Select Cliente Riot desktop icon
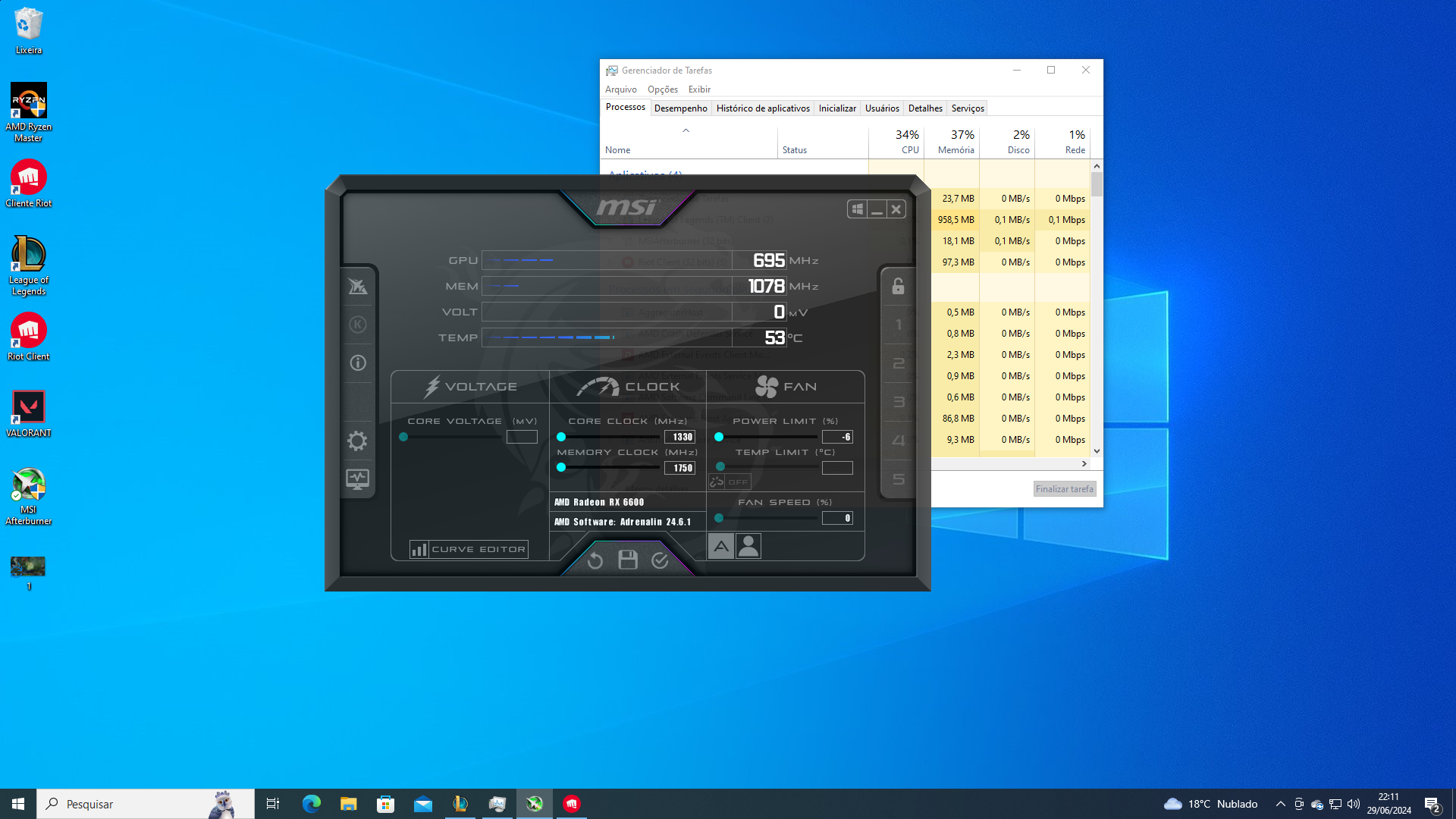 click(29, 184)
